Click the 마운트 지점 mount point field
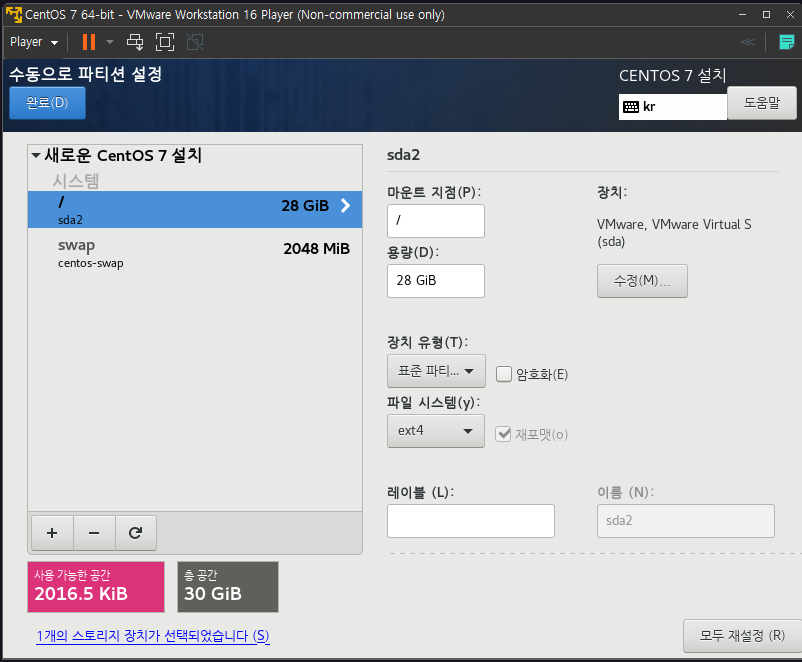Viewport: 802px width, 662px height. 436,221
